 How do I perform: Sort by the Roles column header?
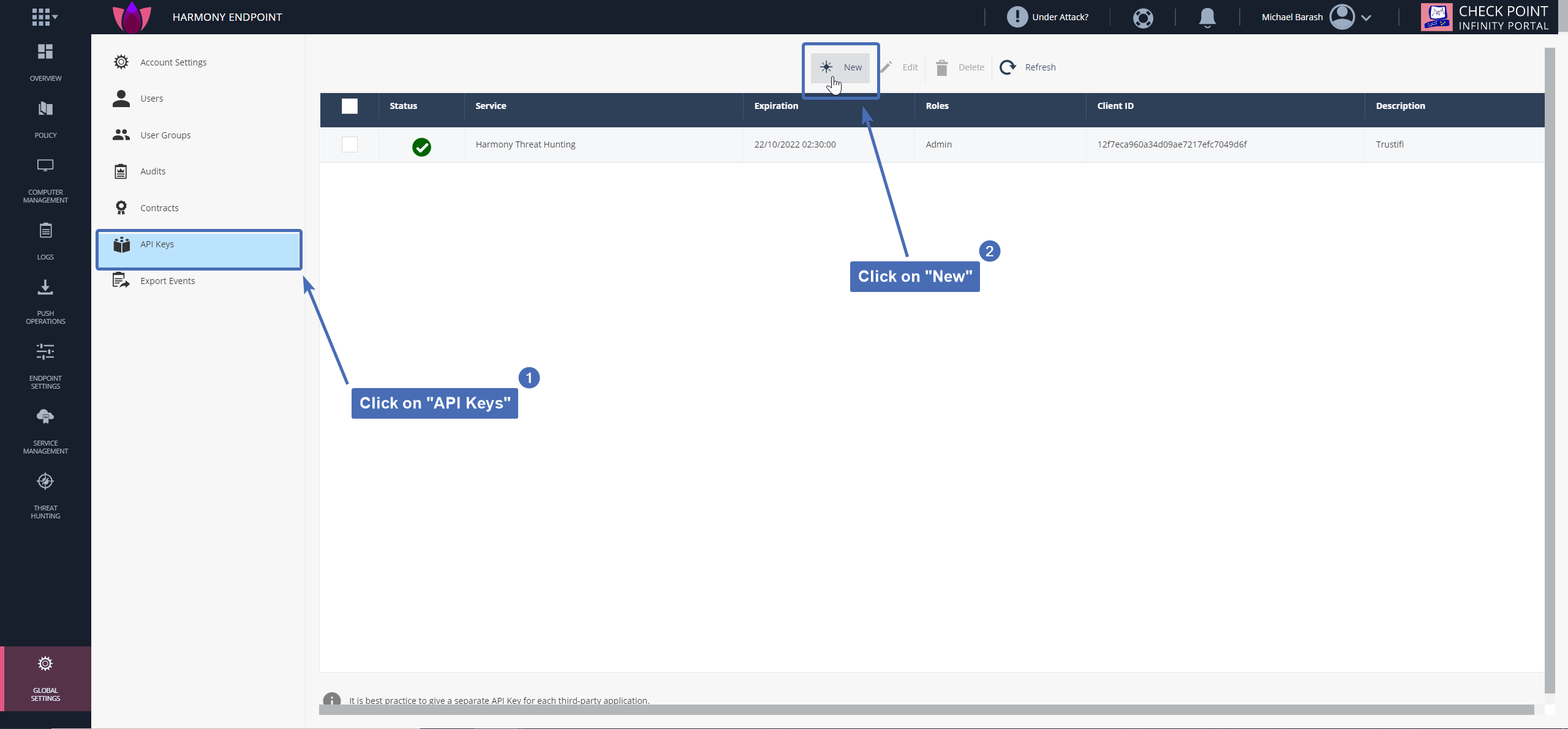coord(937,106)
